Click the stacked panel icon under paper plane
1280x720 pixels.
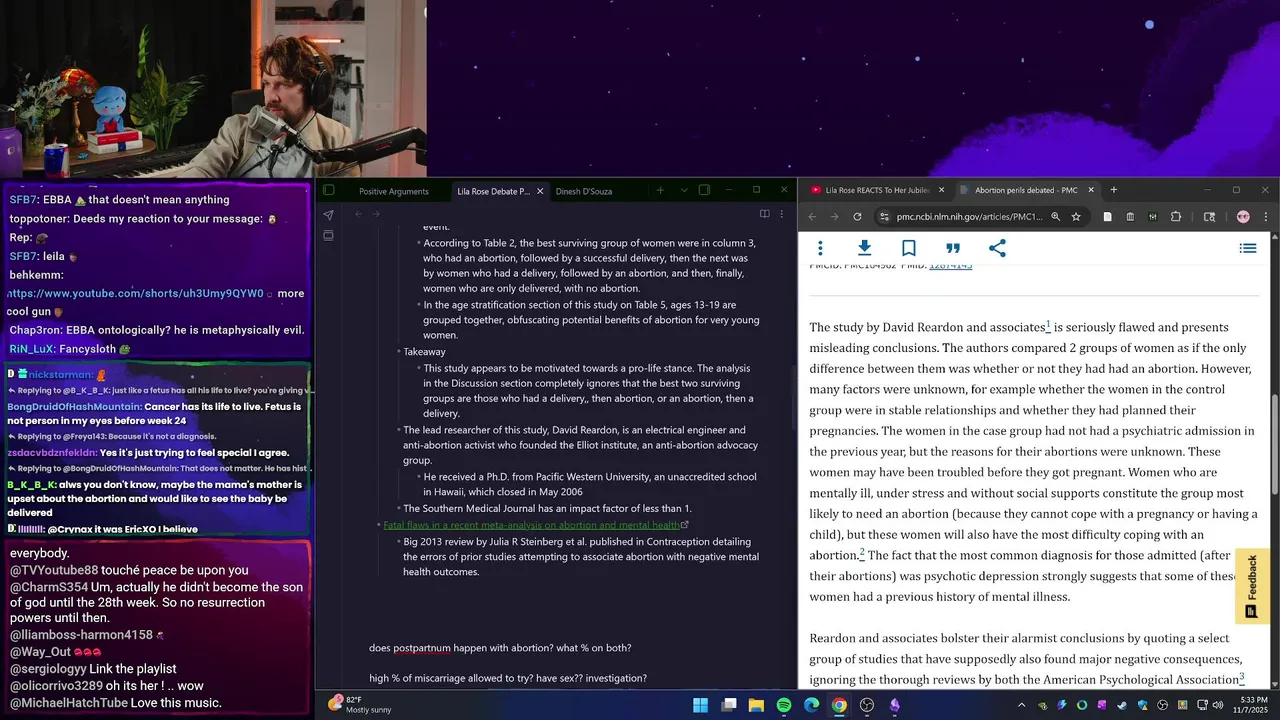click(328, 235)
